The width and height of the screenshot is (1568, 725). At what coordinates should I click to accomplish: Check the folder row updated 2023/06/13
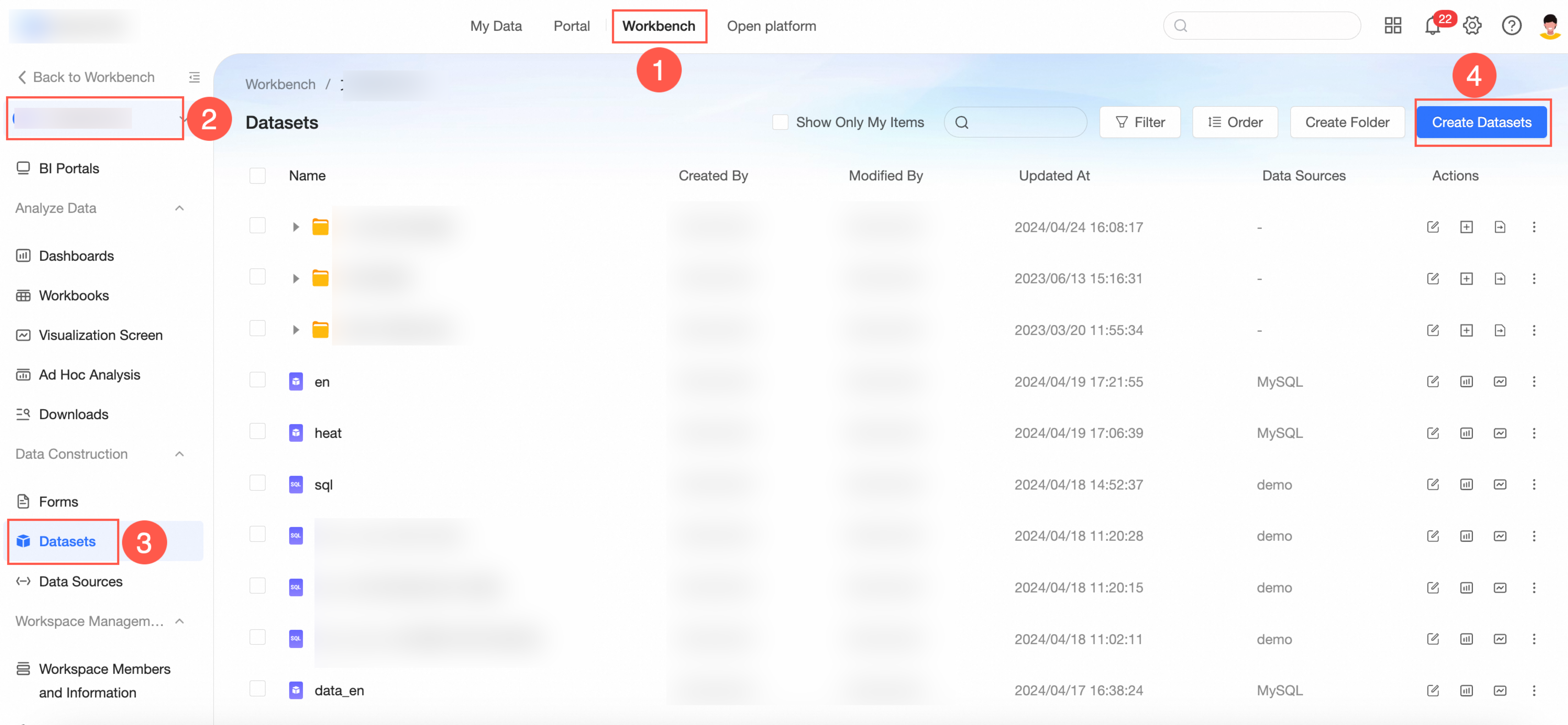pyautogui.click(x=258, y=277)
